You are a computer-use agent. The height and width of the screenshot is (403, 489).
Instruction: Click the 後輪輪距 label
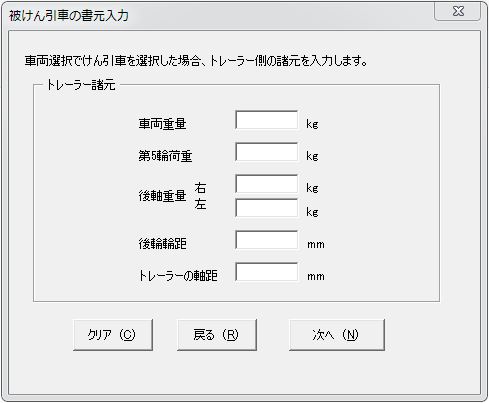(162, 244)
